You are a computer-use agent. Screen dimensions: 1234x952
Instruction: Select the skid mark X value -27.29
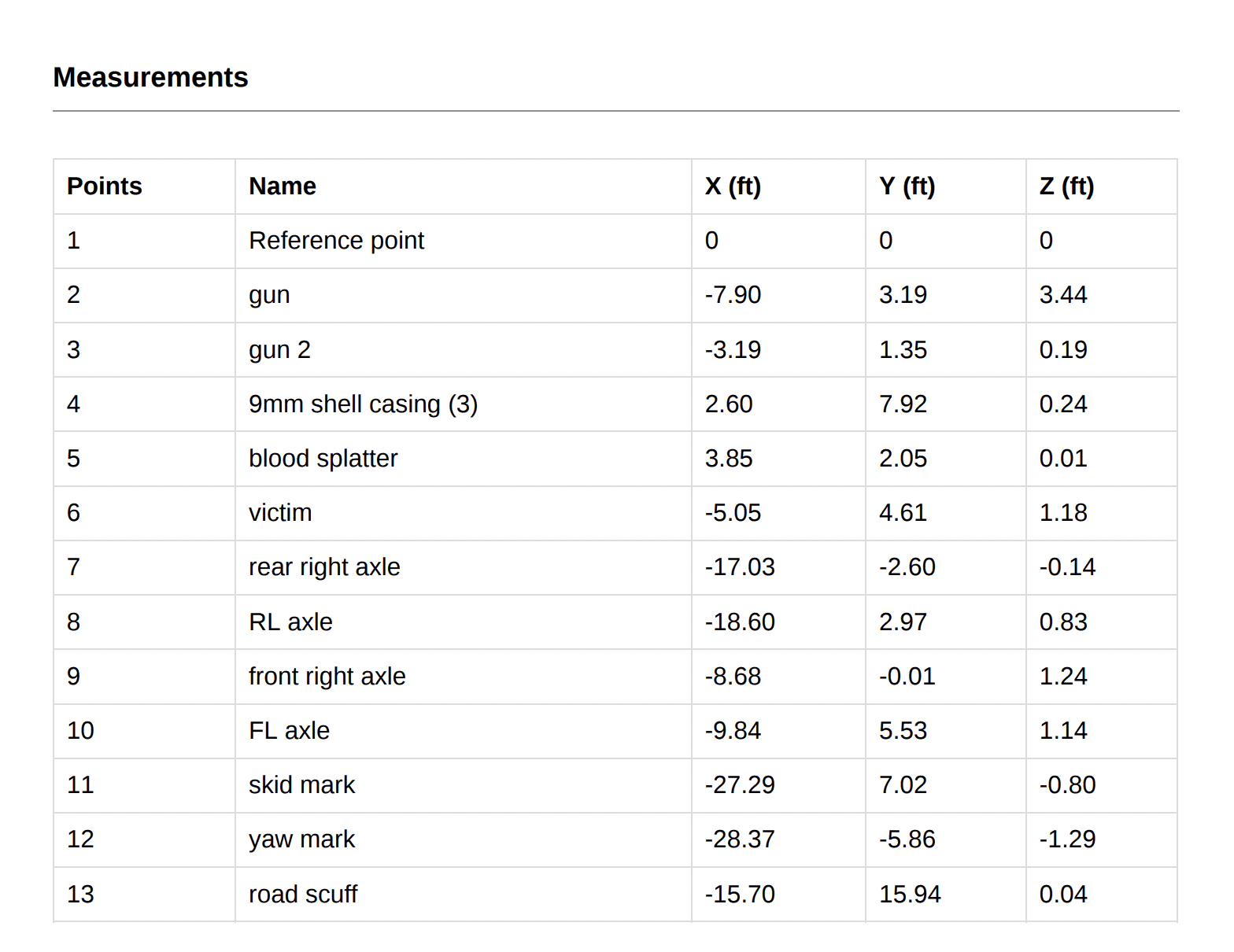(x=740, y=785)
